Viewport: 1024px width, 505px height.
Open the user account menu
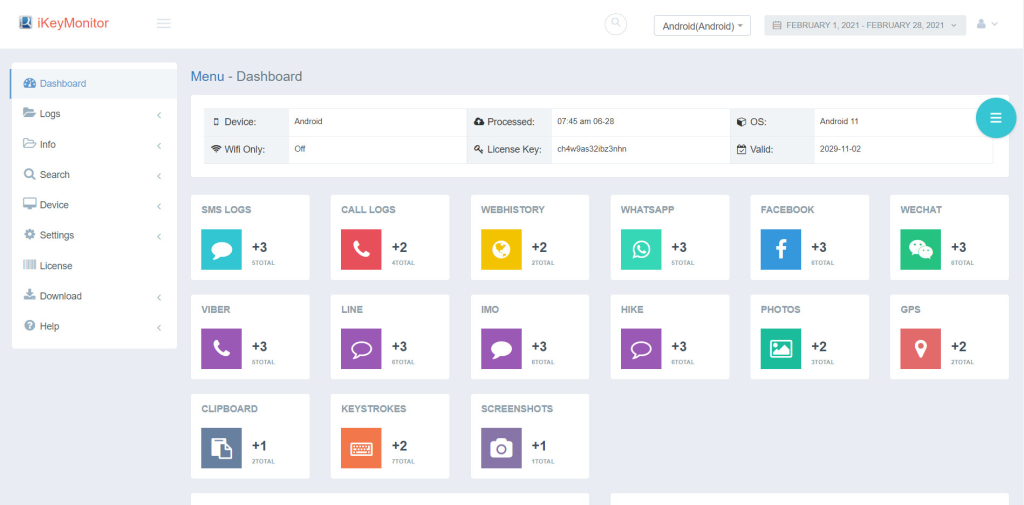pos(987,24)
